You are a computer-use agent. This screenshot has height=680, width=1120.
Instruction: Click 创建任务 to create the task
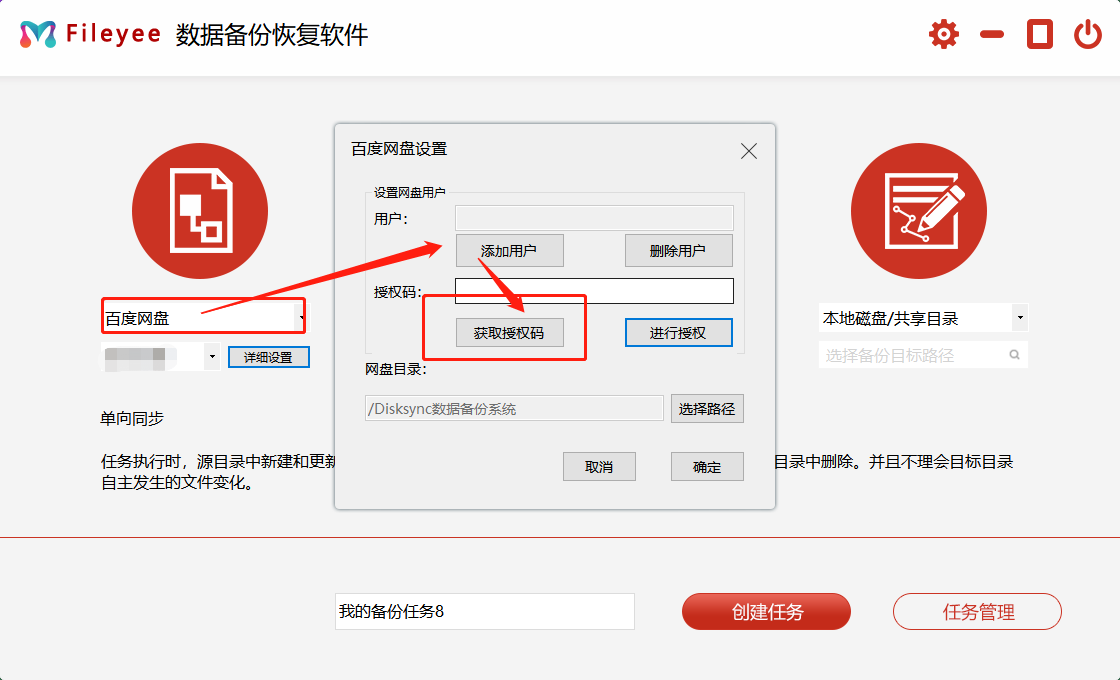click(x=766, y=611)
